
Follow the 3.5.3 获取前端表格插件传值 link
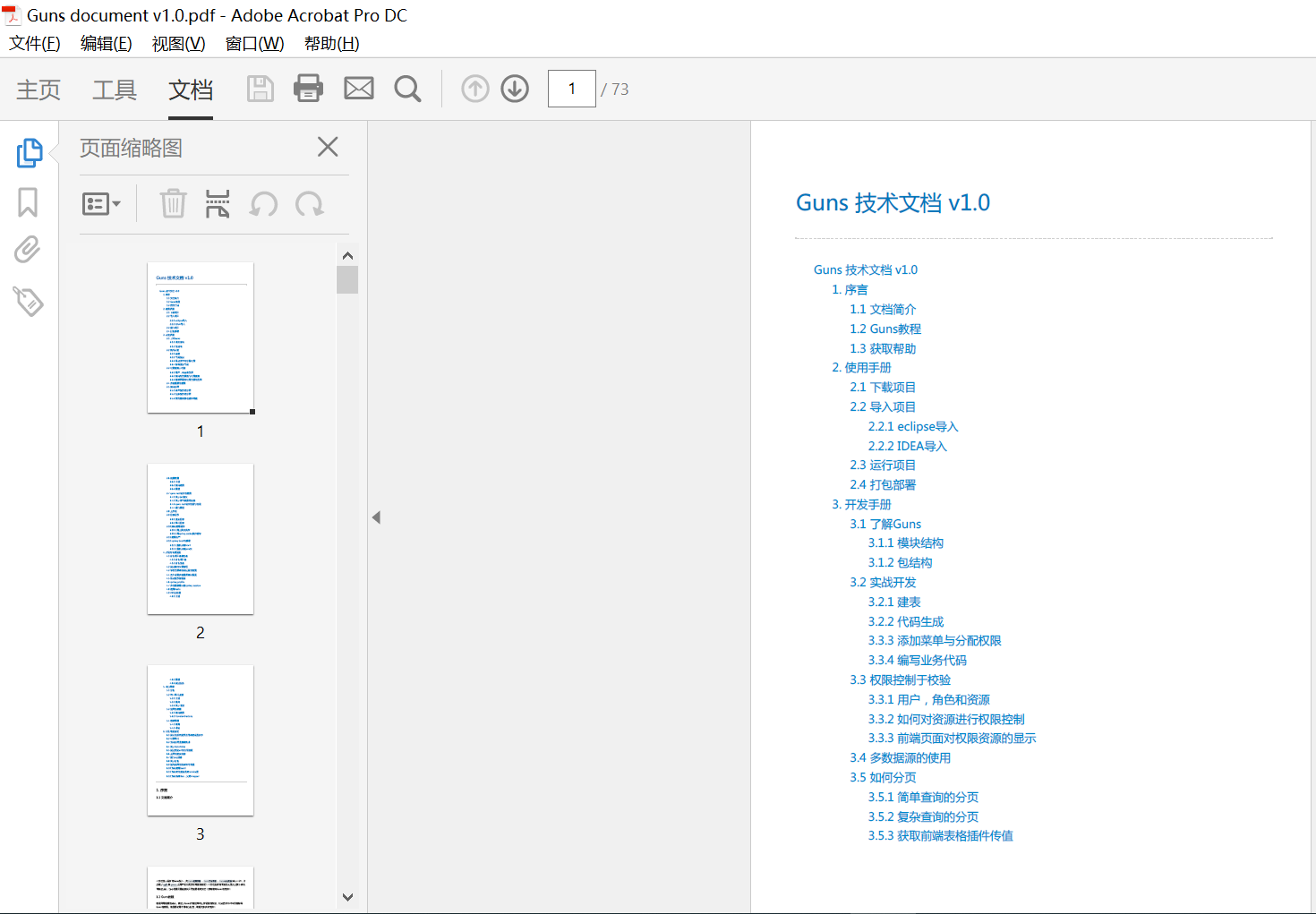(940, 835)
